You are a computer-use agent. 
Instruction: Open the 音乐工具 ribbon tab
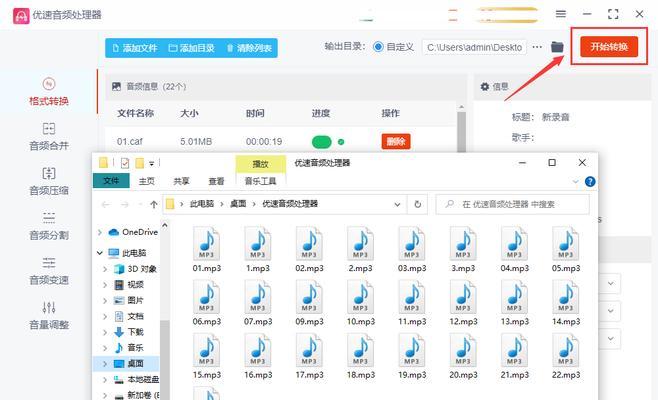click(260, 181)
